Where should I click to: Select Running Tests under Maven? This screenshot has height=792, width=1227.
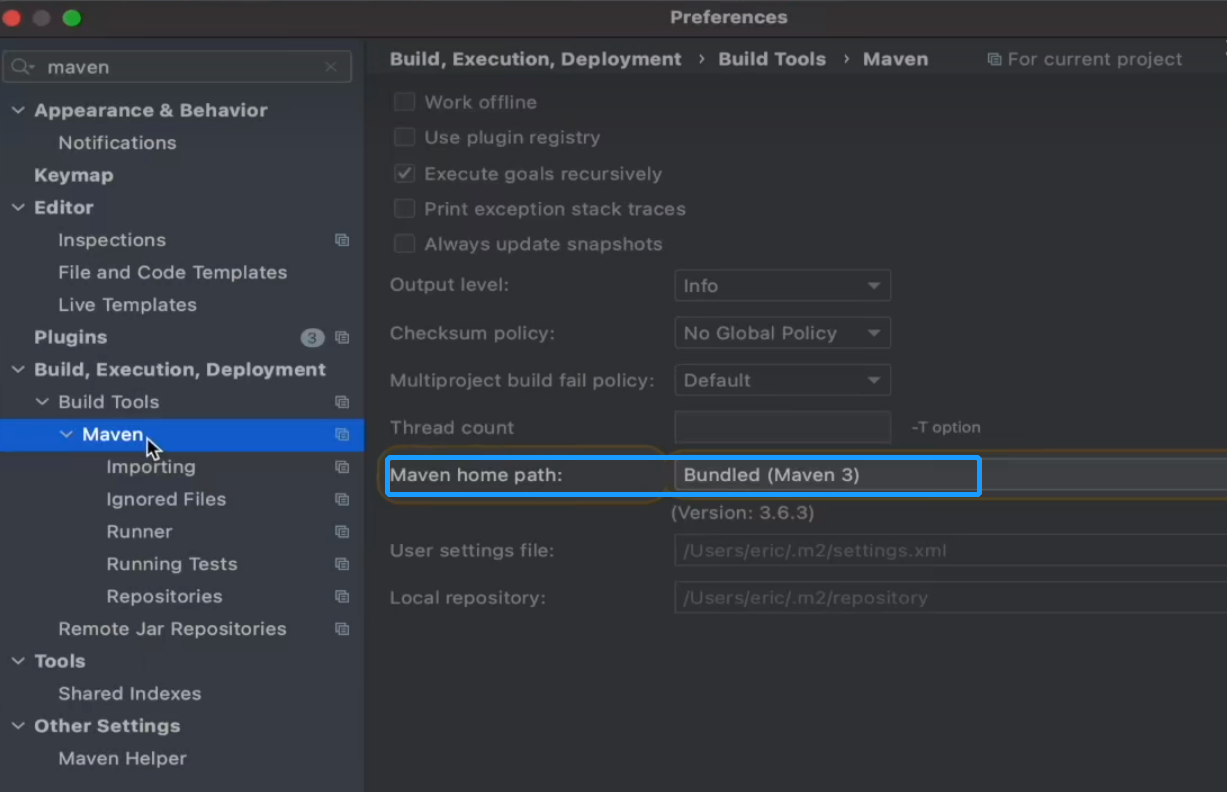[172, 564]
